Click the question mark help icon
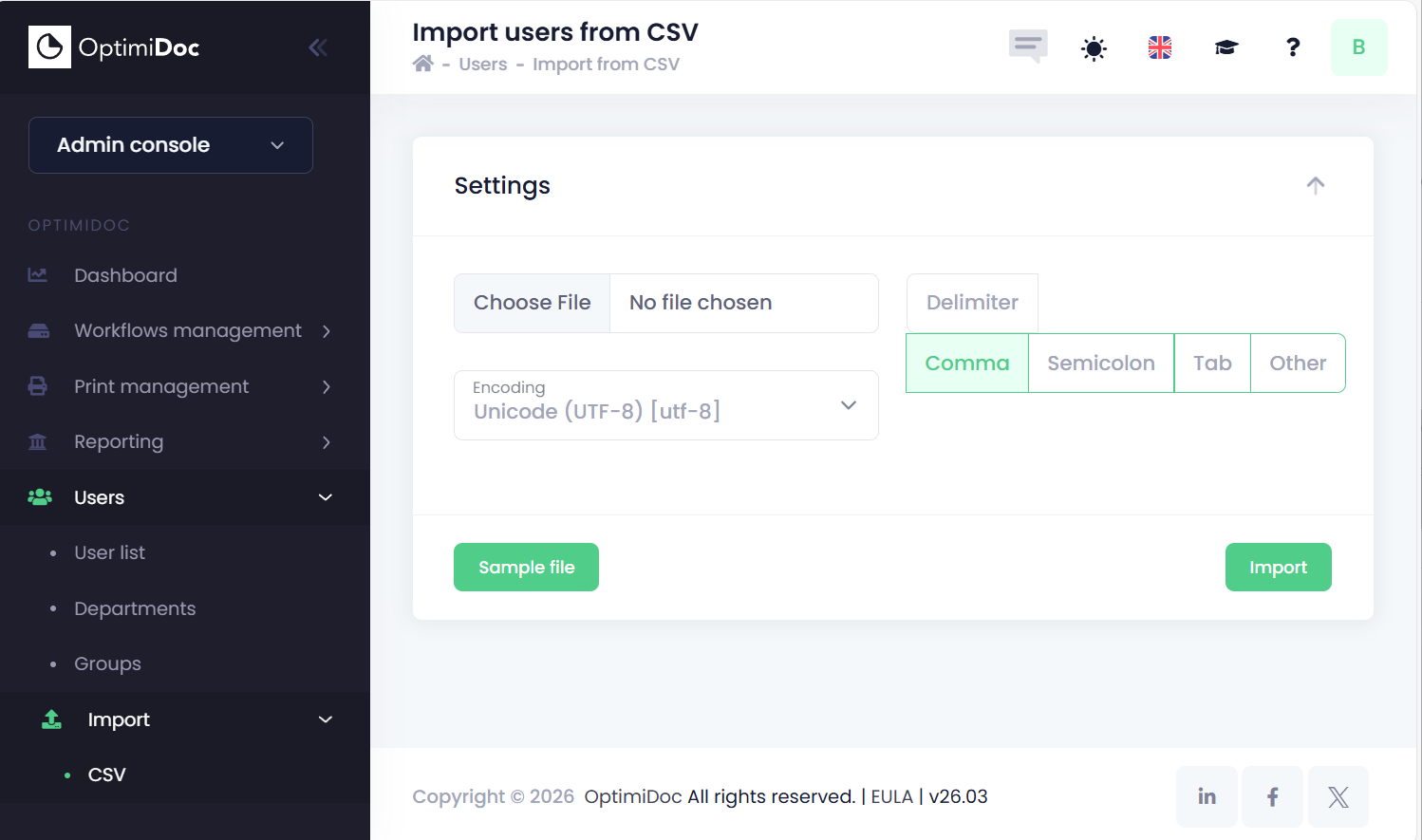 [x=1293, y=47]
